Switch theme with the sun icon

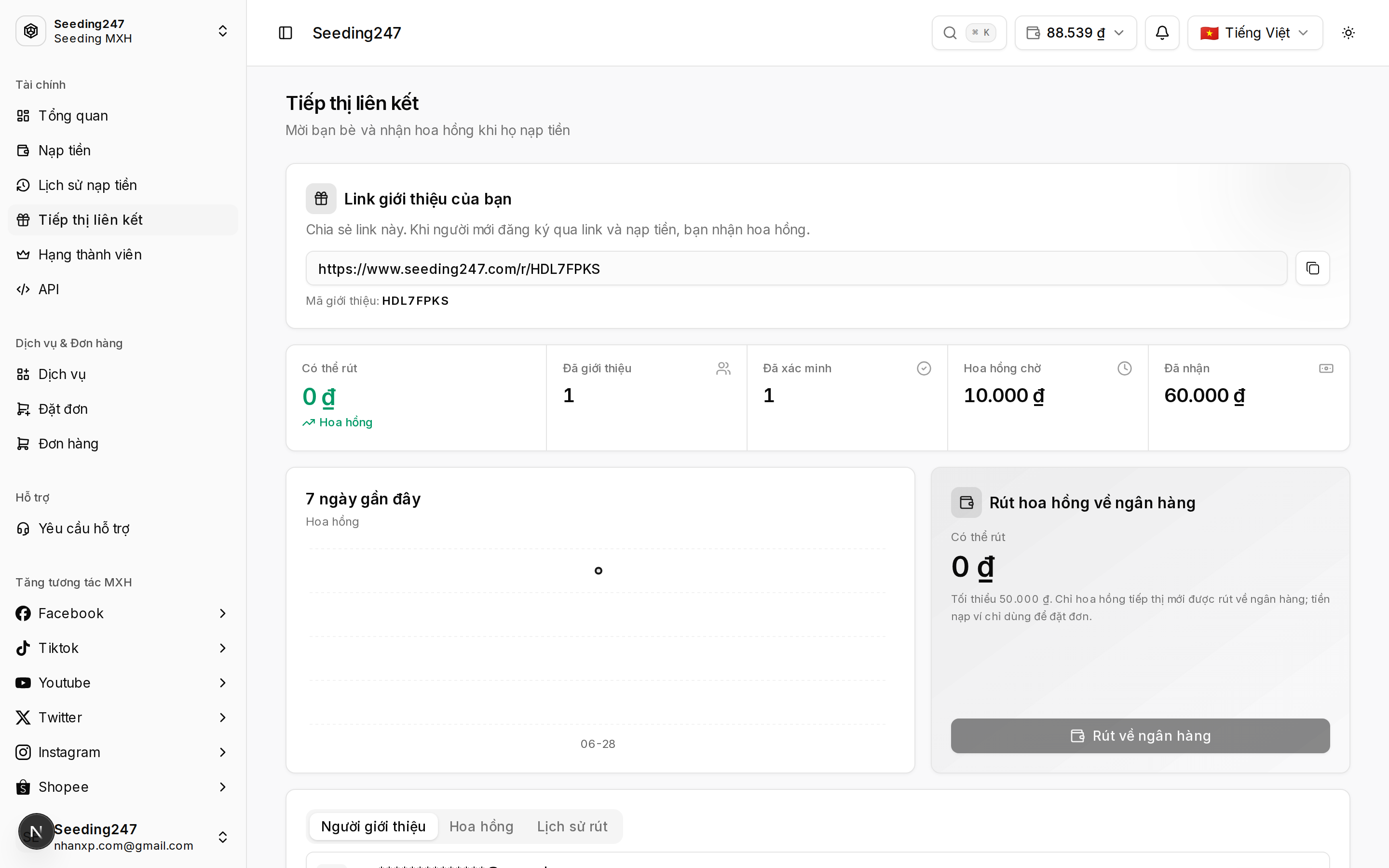pyautogui.click(x=1348, y=33)
